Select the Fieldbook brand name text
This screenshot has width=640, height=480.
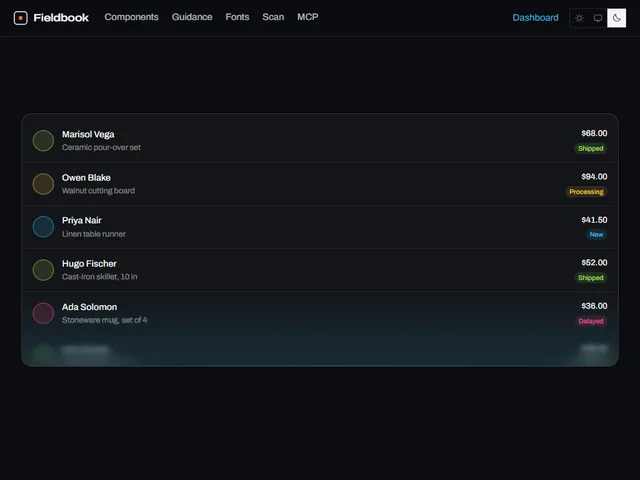click(x=61, y=18)
